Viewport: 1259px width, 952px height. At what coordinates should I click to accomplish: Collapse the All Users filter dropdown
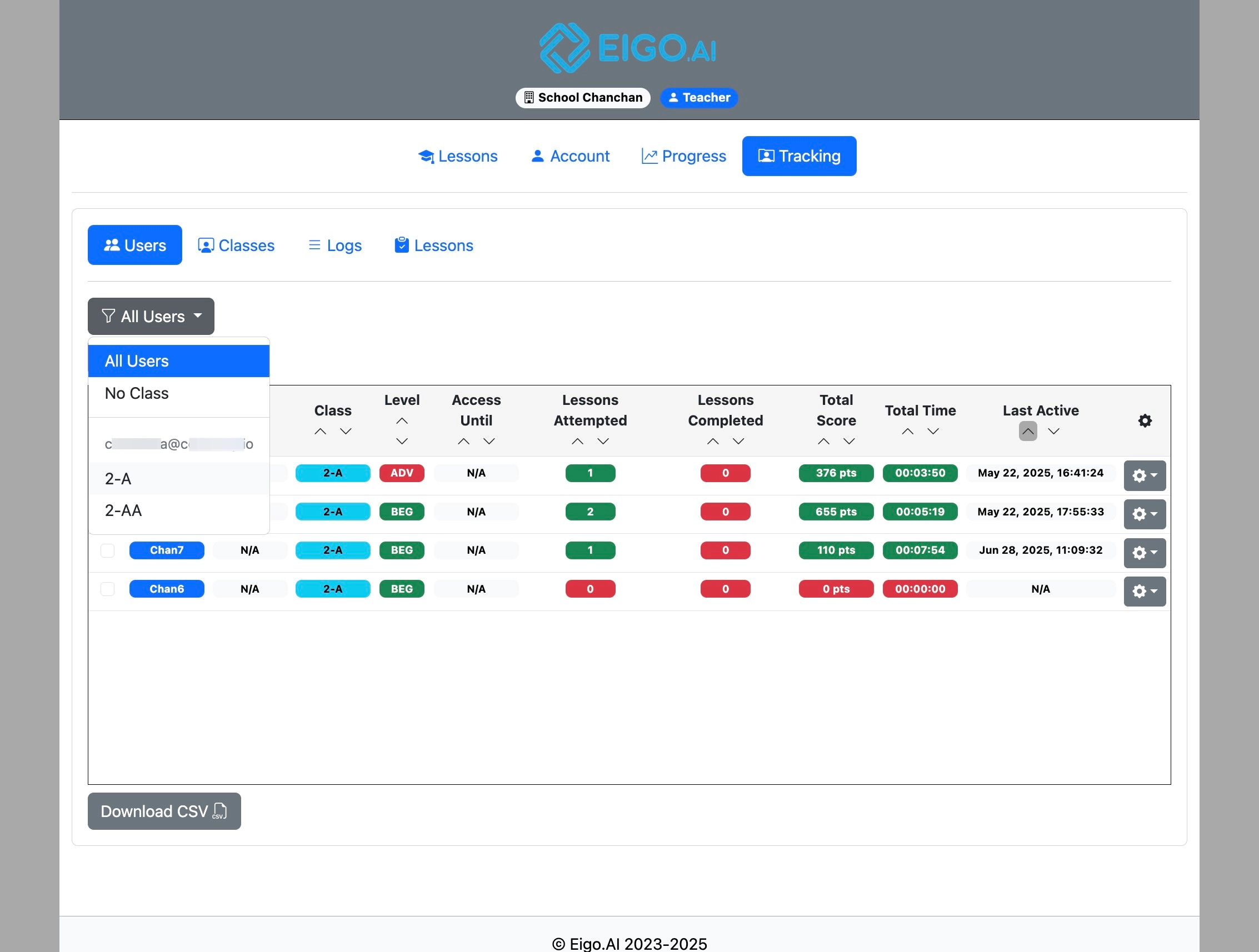click(x=151, y=317)
